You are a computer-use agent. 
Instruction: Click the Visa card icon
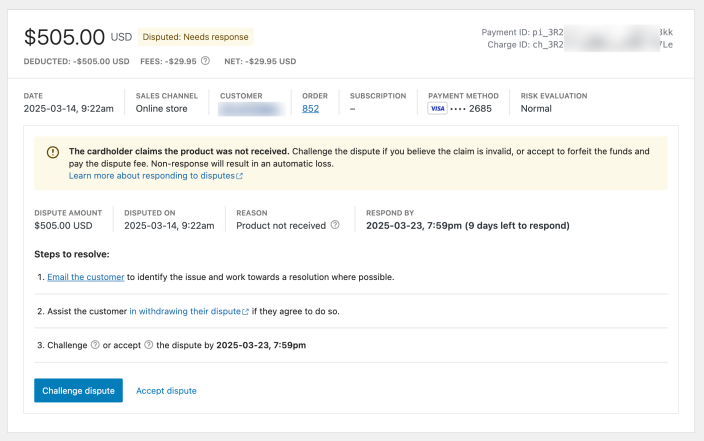point(437,108)
